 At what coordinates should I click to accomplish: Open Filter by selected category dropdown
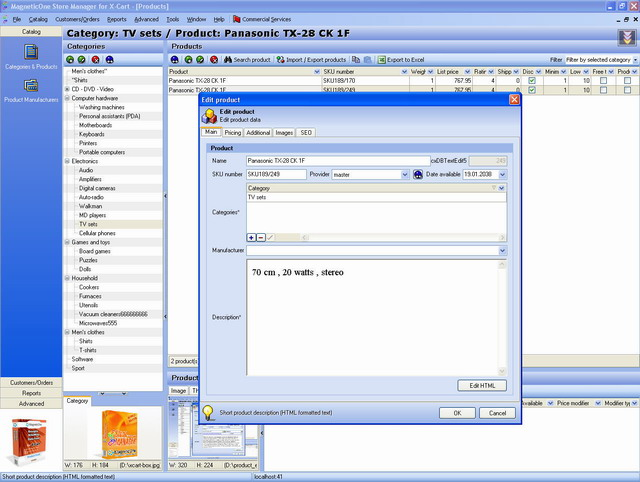coord(636,60)
